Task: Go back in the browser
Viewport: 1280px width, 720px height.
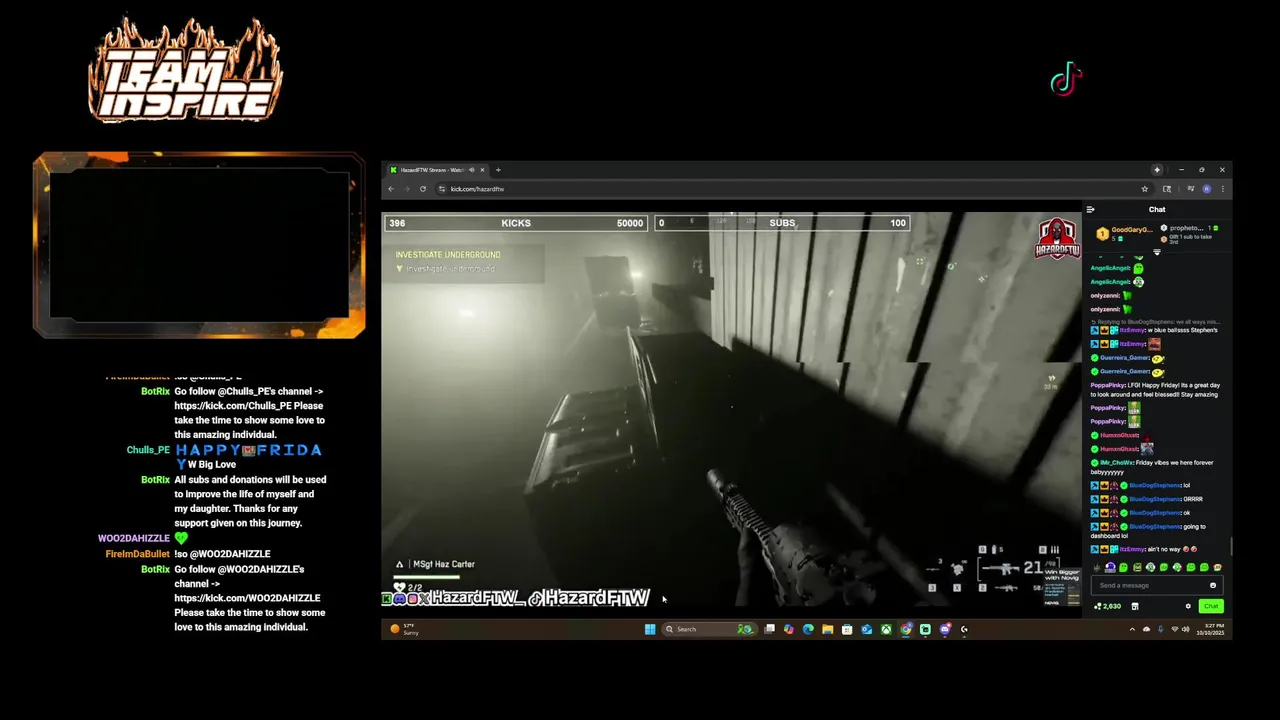Action: 390,189
